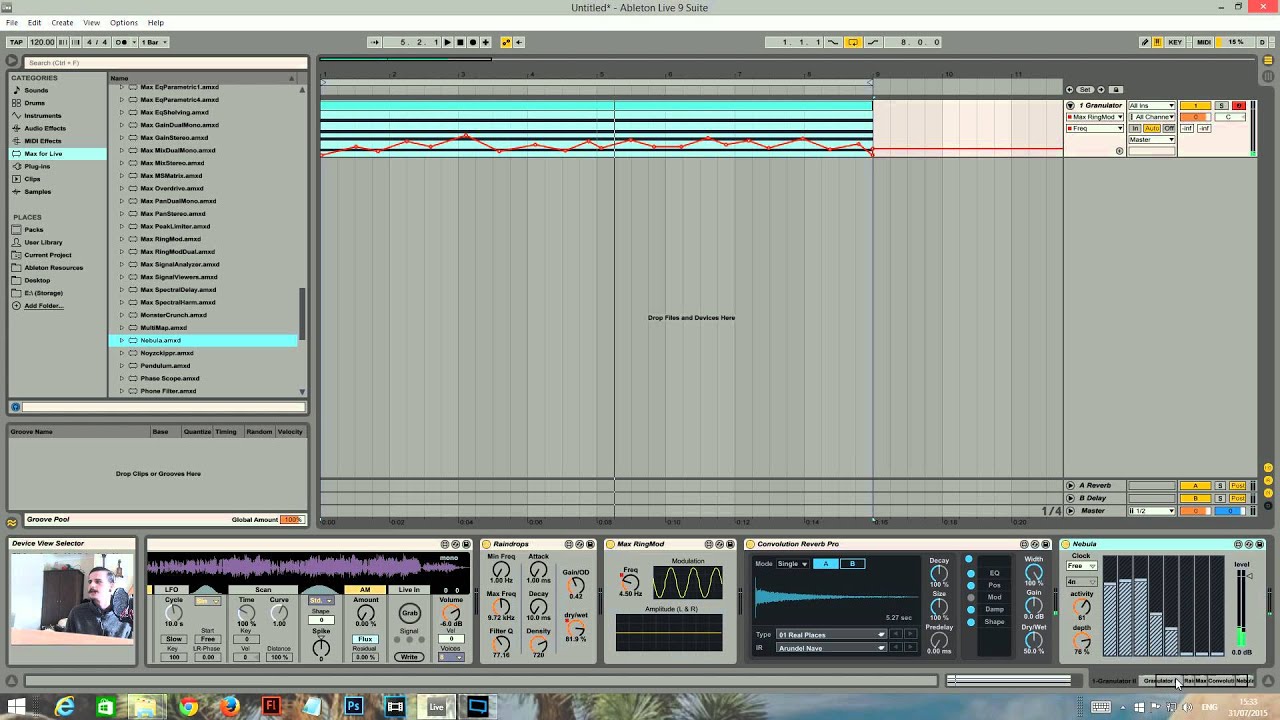The image size is (1280, 720).
Task: Select Max Overdrive.amxd in browser list
Action: click(x=172, y=188)
